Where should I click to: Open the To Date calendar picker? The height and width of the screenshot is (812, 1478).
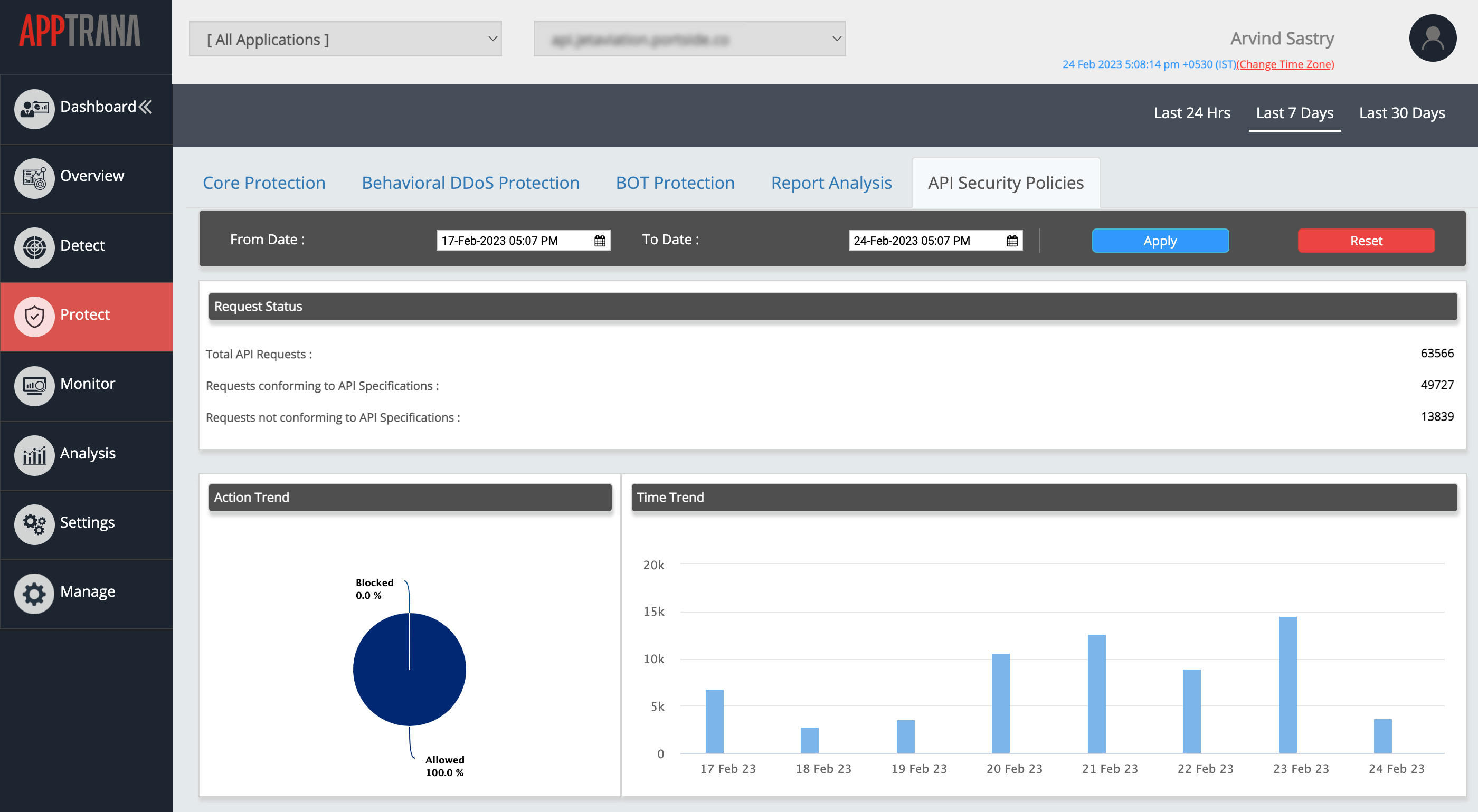point(1013,240)
